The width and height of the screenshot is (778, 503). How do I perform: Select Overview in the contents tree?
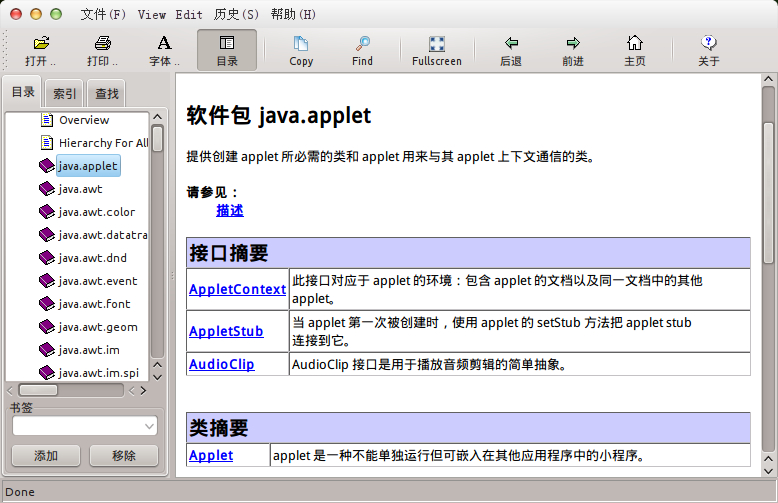click(x=84, y=120)
